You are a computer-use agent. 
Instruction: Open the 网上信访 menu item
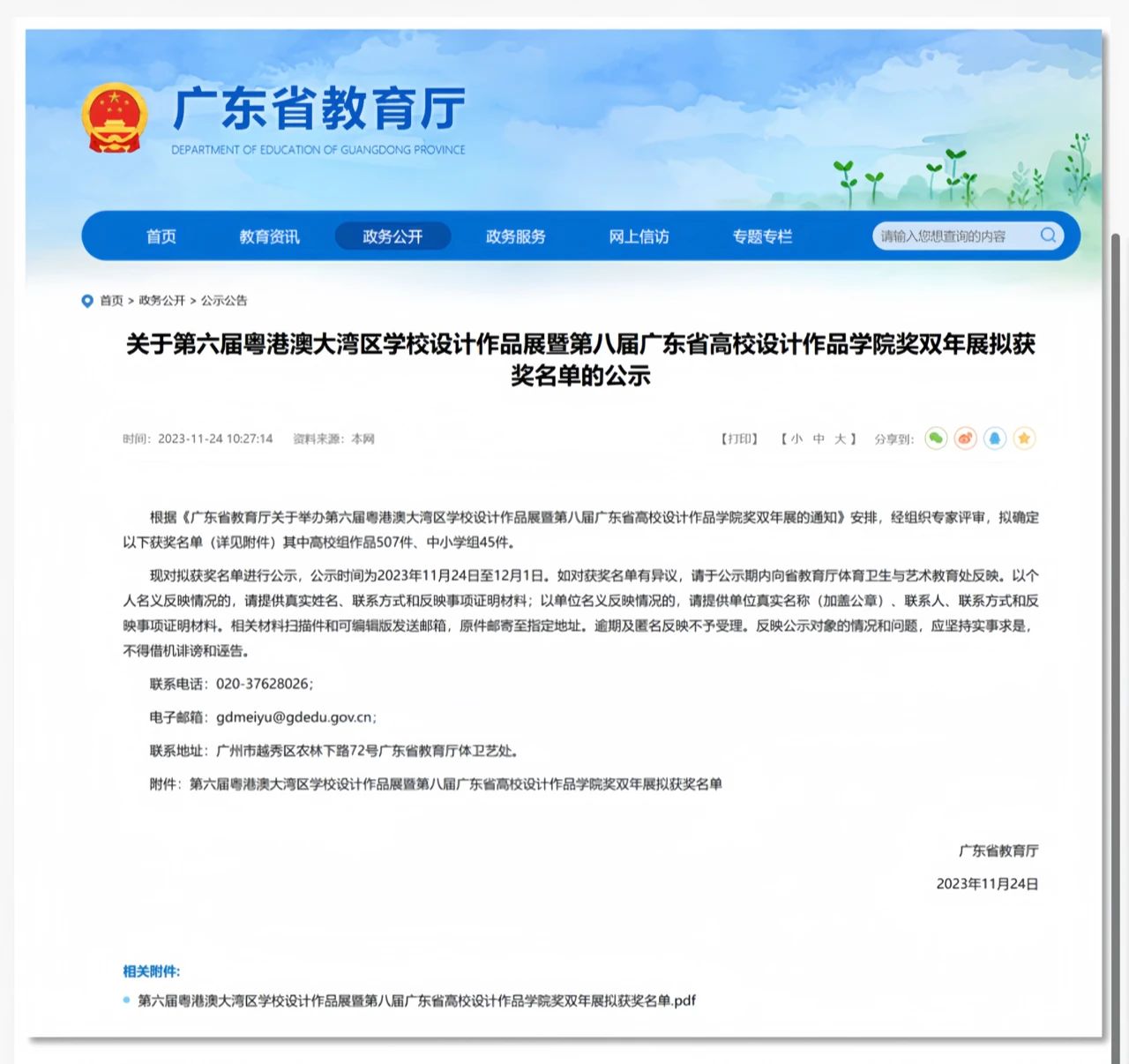click(x=639, y=236)
